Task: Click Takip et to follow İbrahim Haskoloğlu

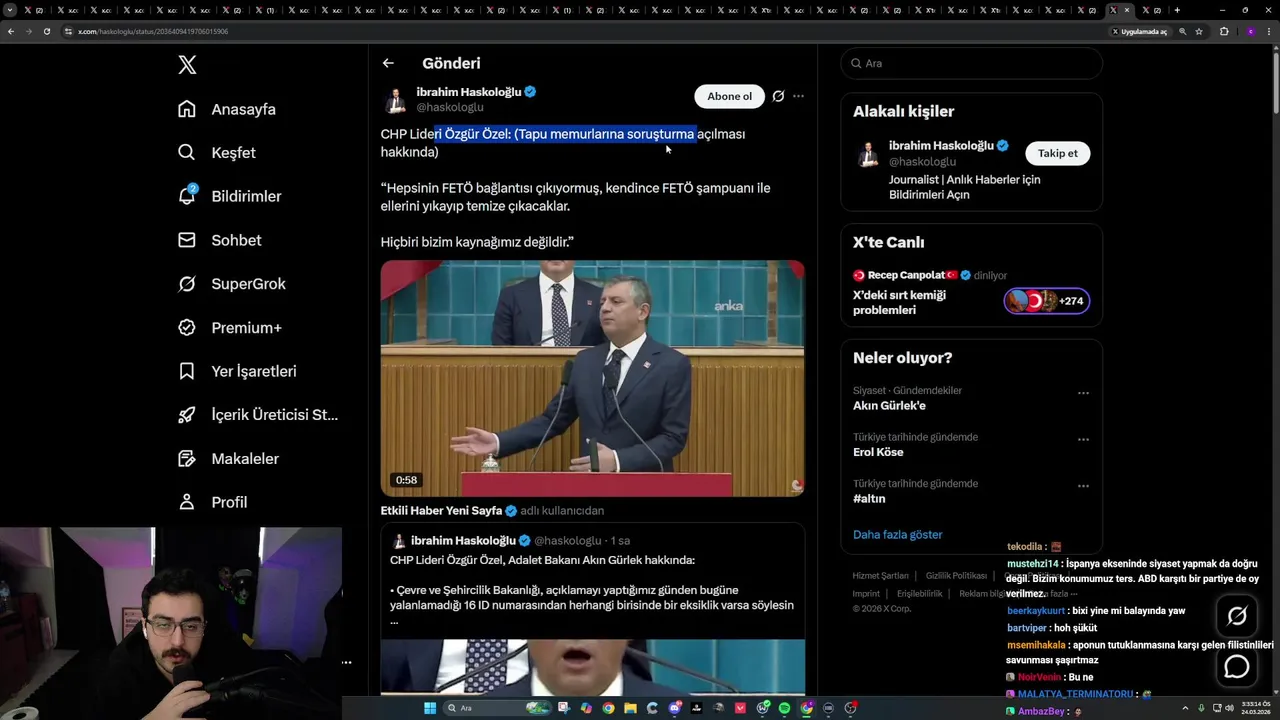Action: pyautogui.click(x=1057, y=153)
